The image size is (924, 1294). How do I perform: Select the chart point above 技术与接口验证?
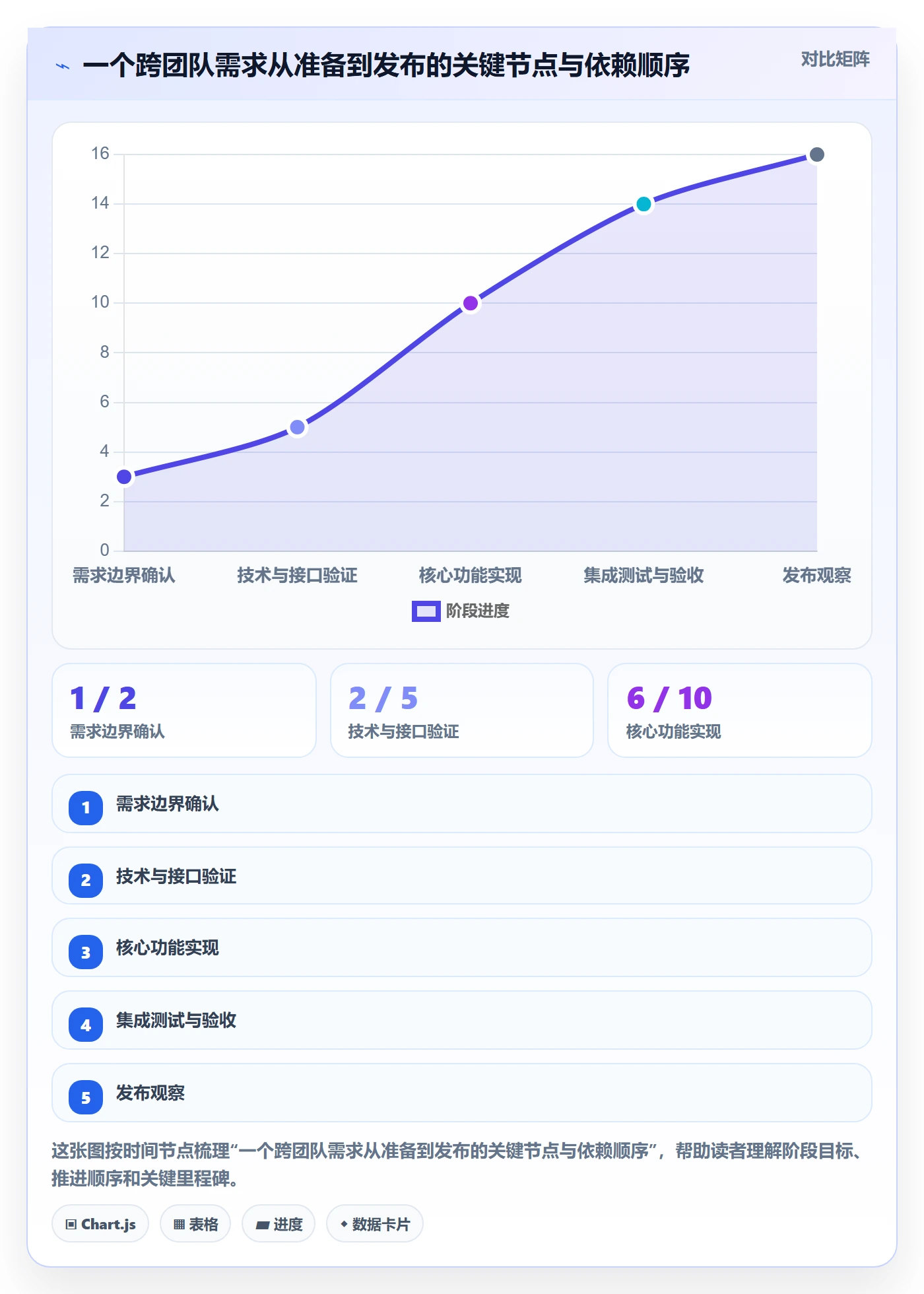298,427
